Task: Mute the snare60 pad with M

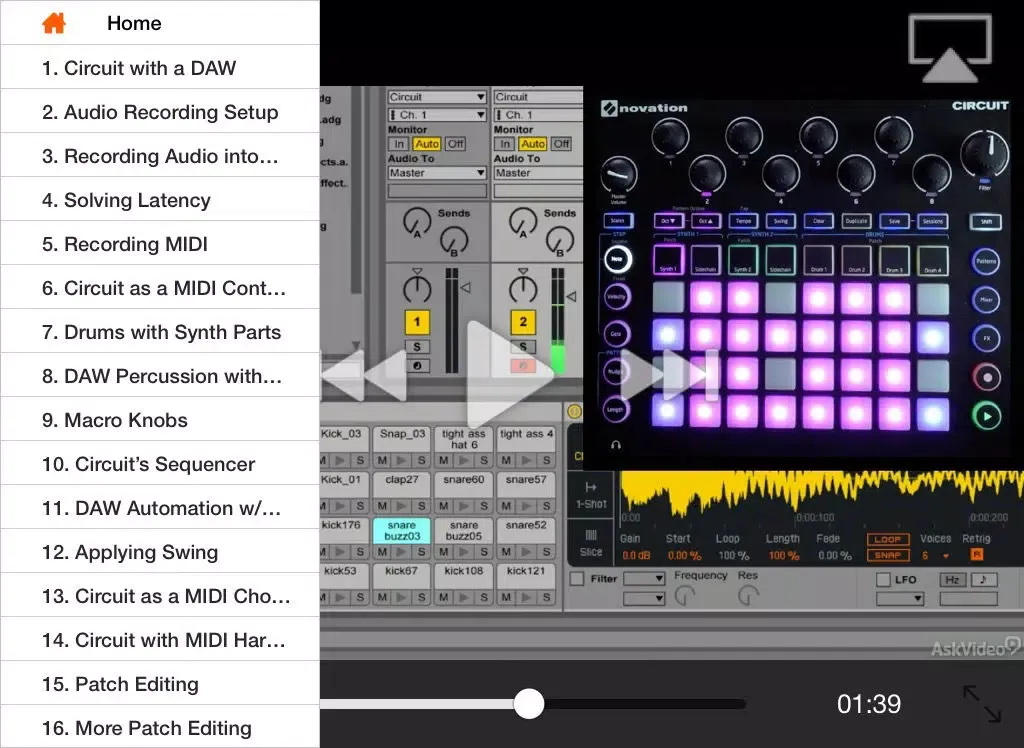Action: 444,506
